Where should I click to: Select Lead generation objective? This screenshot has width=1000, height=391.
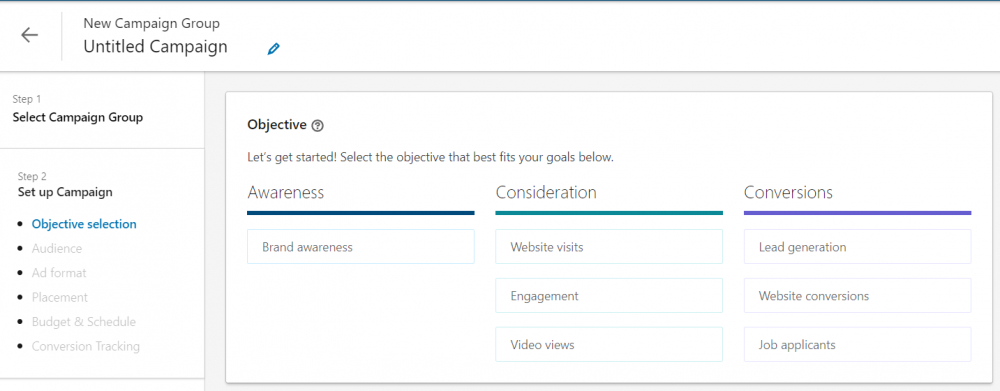(858, 247)
